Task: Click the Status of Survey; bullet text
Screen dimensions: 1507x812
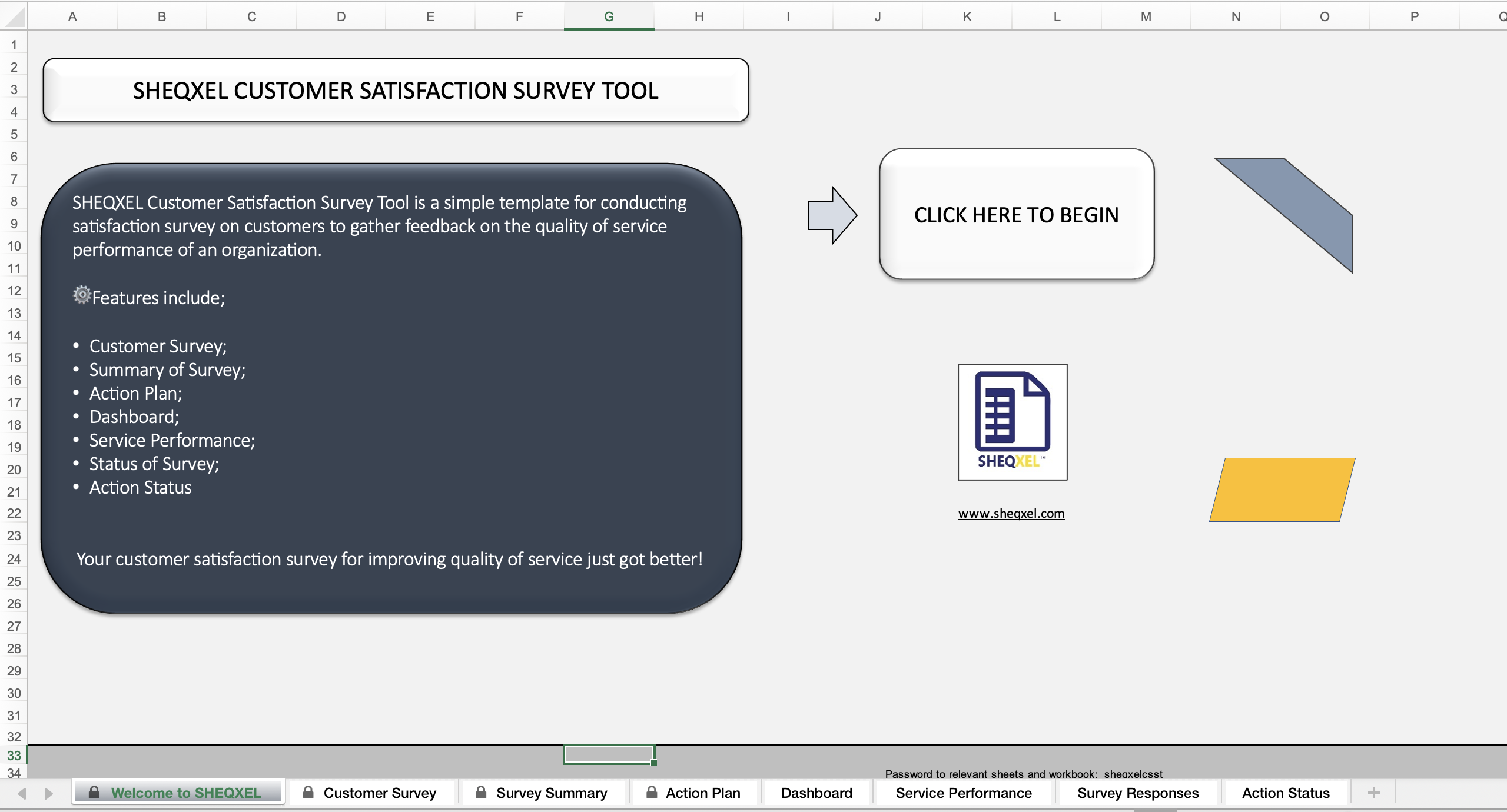Action: 154,464
